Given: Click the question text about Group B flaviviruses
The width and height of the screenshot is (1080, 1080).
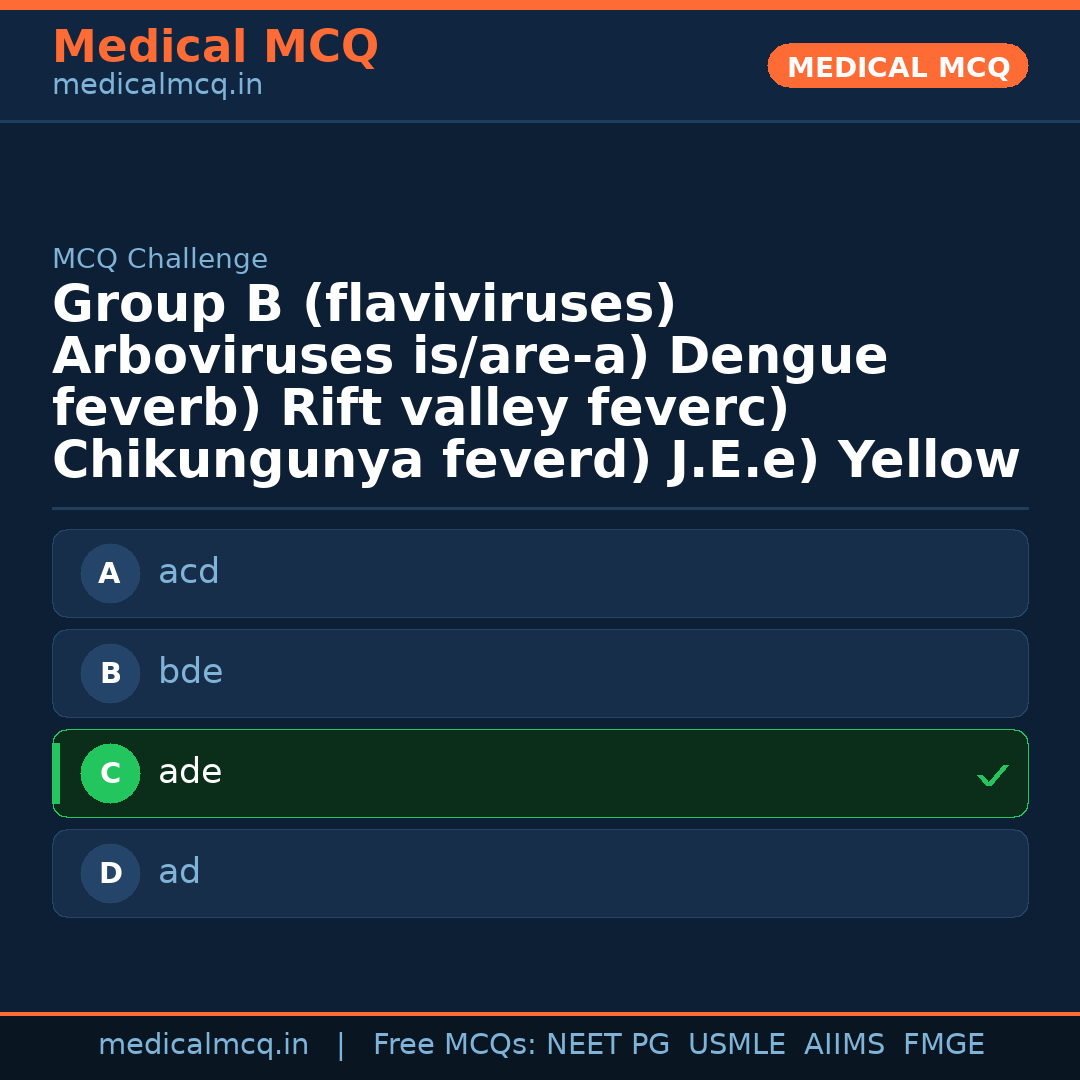Looking at the screenshot, I should tap(535, 380).
